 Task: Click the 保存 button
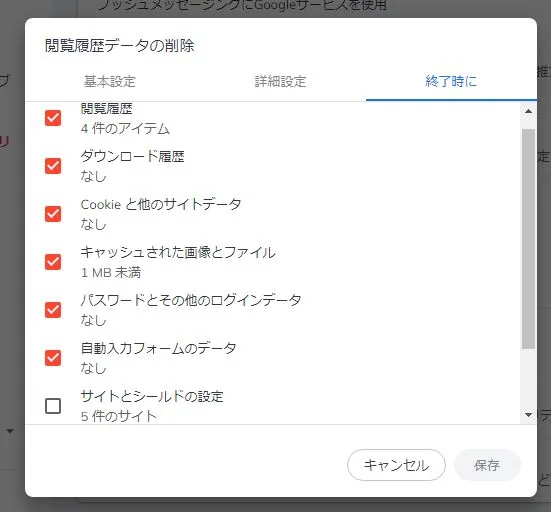click(x=487, y=465)
